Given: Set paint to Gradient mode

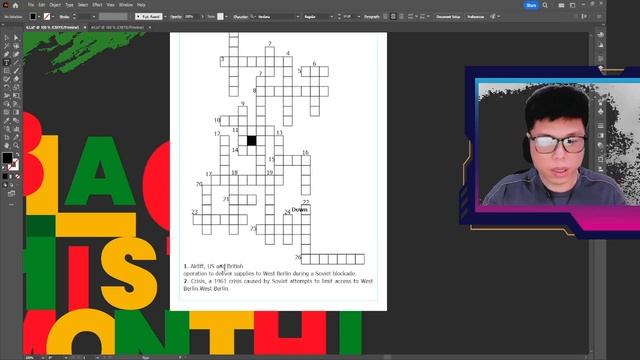Looking at the screenshot, I should (x=11, y=176).
